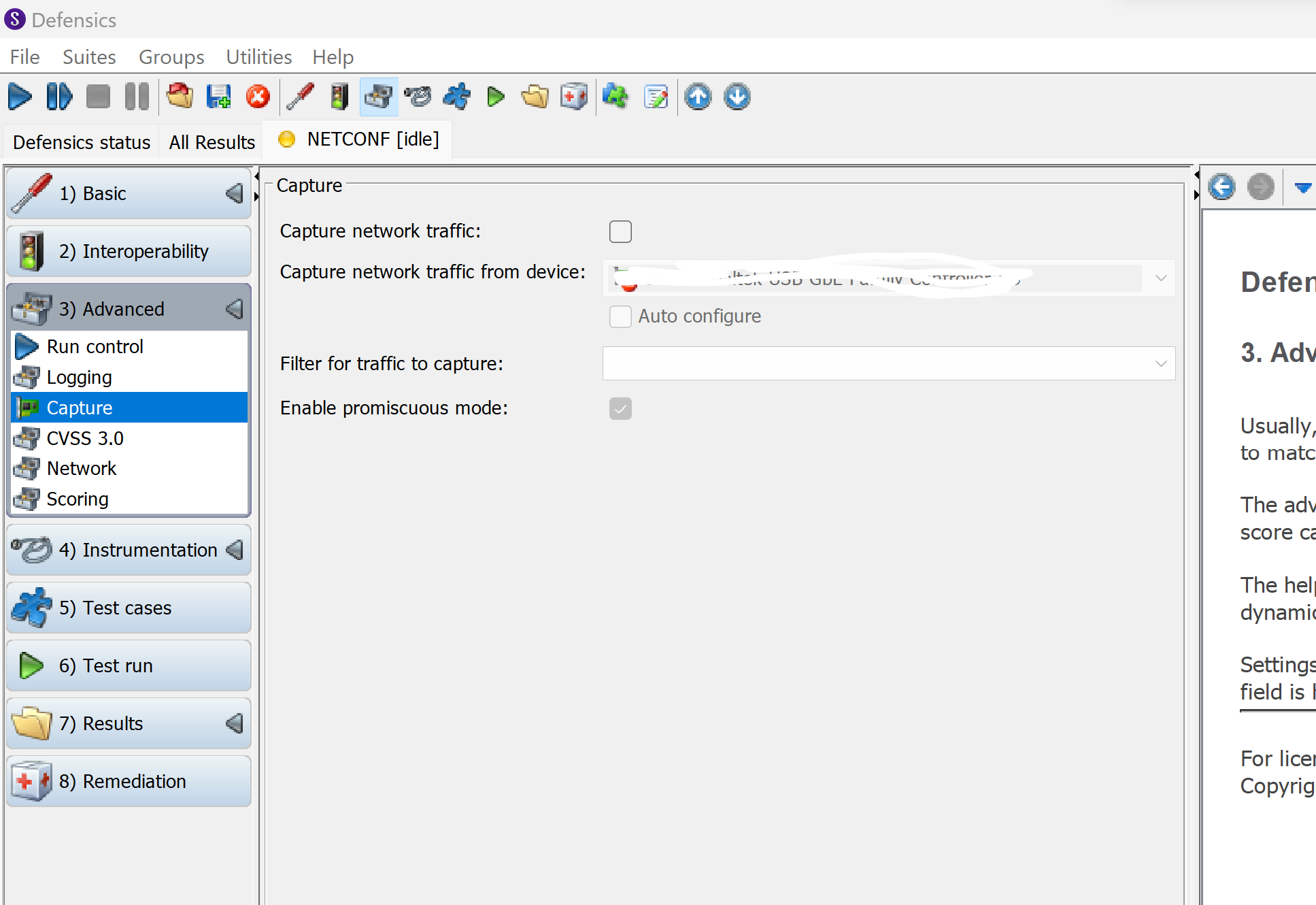This screenshot has width=1316, height=905.
Task: Switch to the All Results tab
Action: (212, 142)
